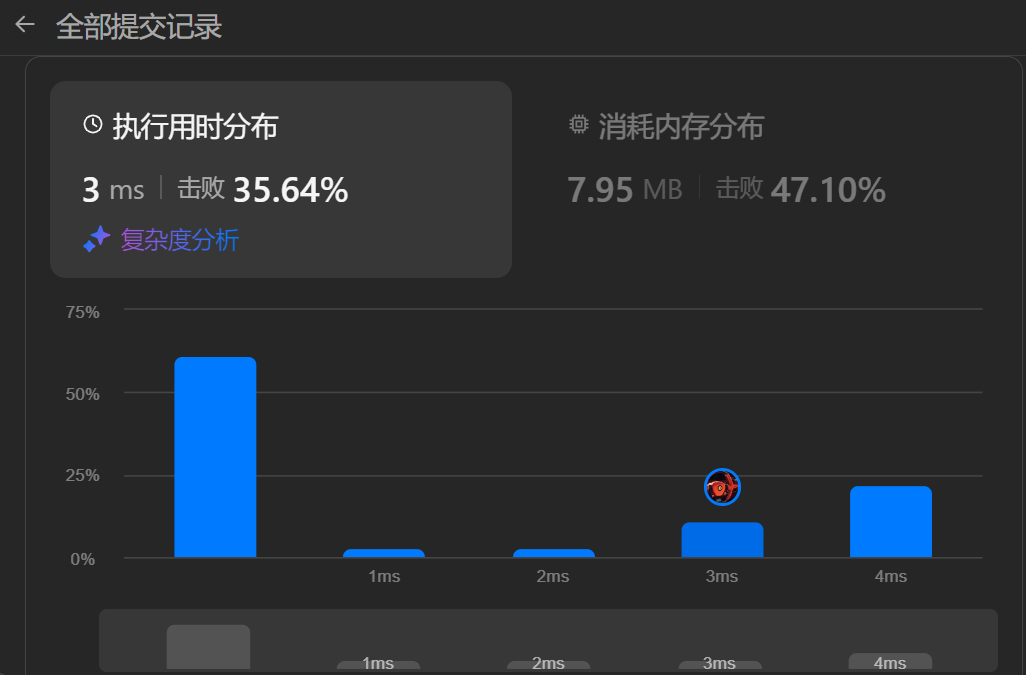Click the sparkle icon beside 复杂度分析
The image size is (1026, 675).
click(x=97, y=239)
